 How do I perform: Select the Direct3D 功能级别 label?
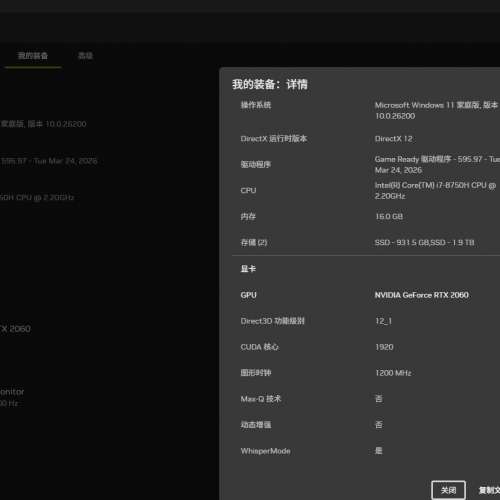click(x=273, y=321)
